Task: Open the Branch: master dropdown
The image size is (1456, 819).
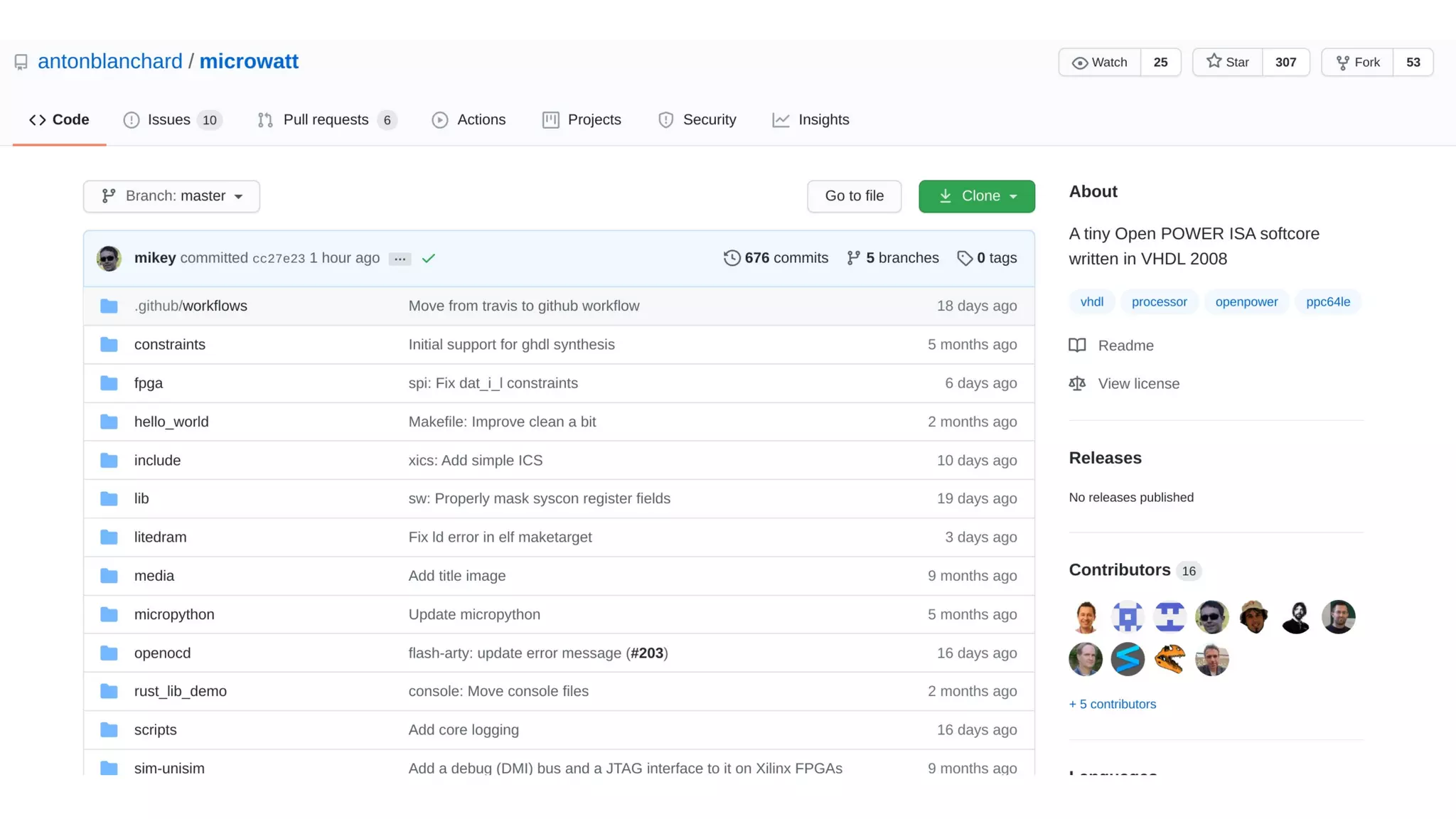Action: (171, 196)
